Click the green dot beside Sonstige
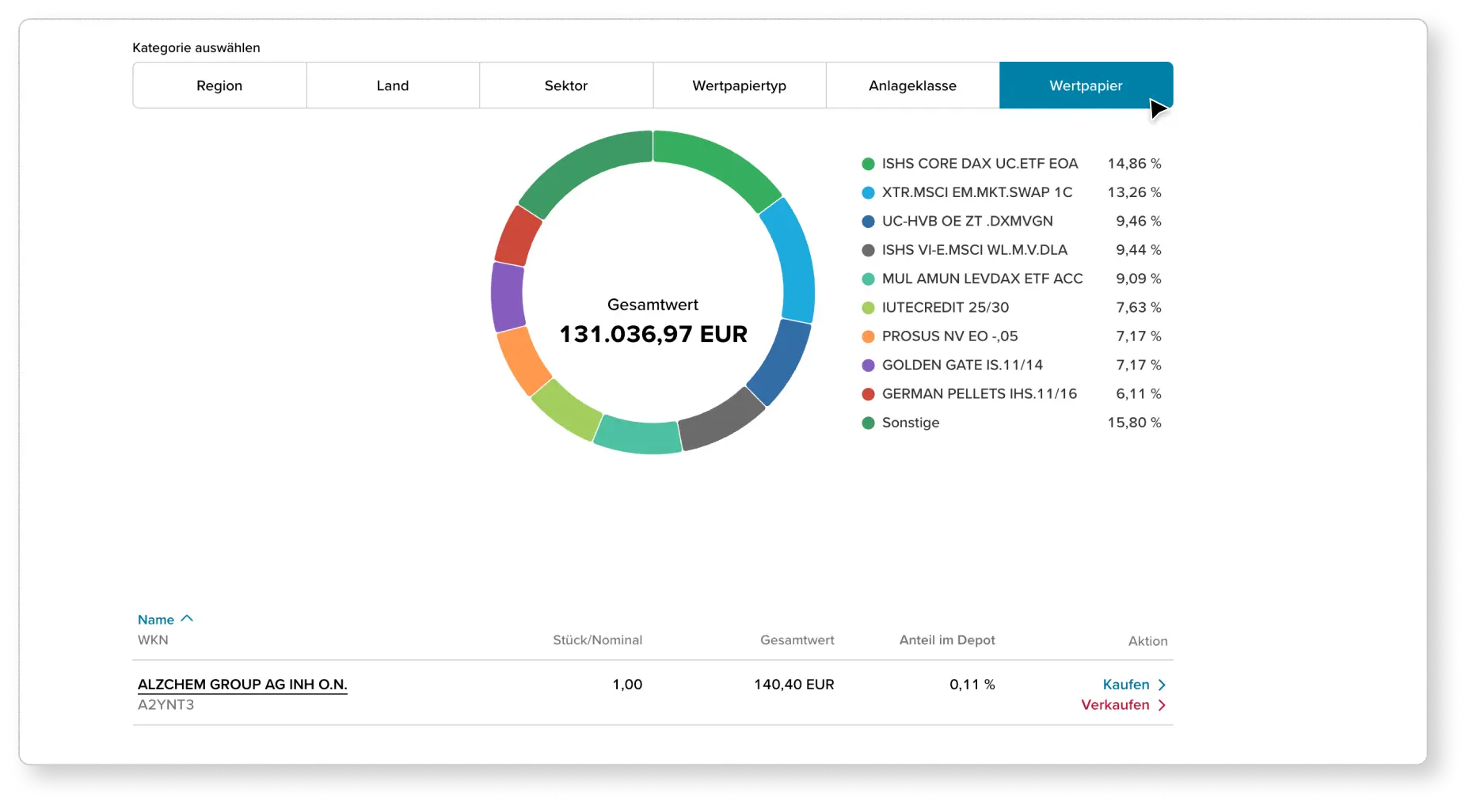Viewport: 1465px width, 812px height. [867, 423]
